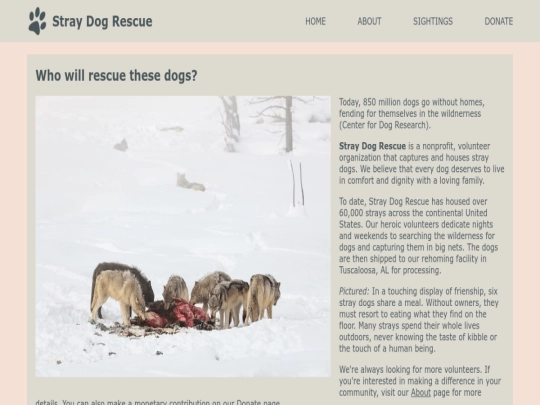Click the italic 'Pictured:' caption label
The image size is (540, 405).
354,291
